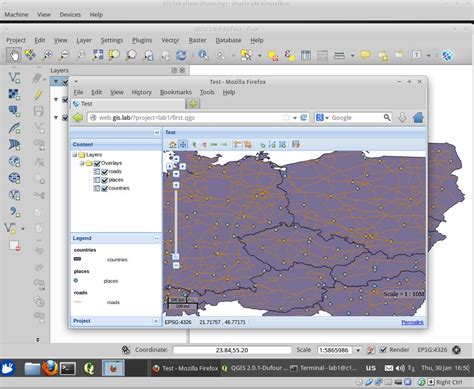
Task: Click Remove Layer icon in QGIS sidebar
Action: click(x=15, y=246)
